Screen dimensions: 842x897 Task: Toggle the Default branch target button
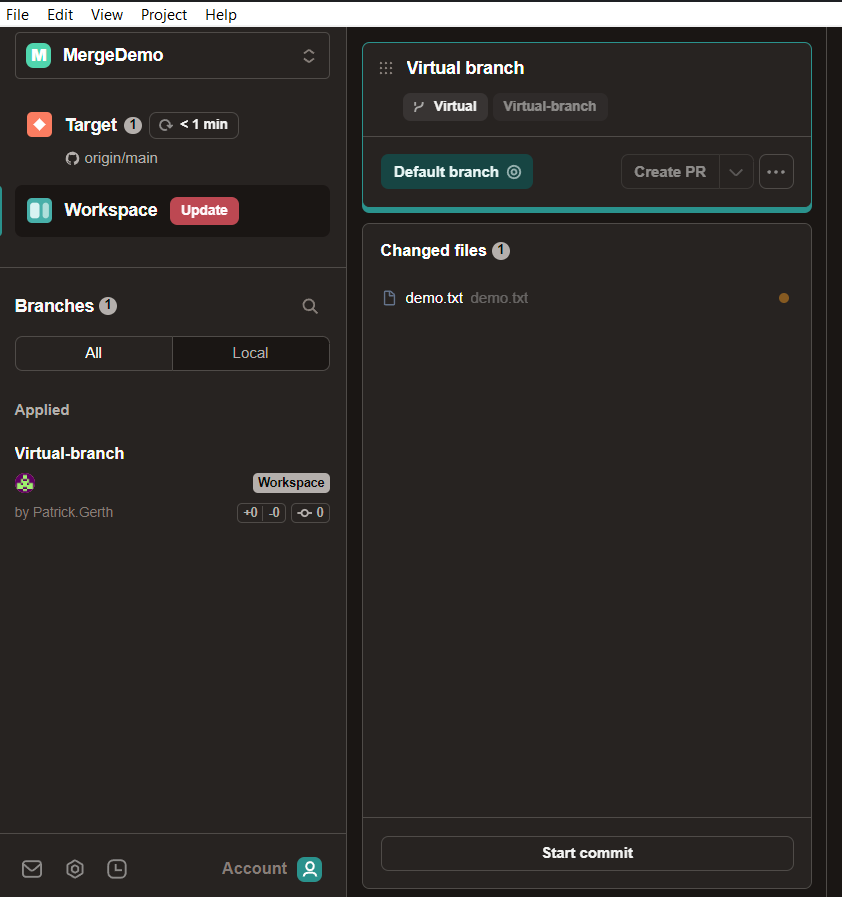[457, 172]
